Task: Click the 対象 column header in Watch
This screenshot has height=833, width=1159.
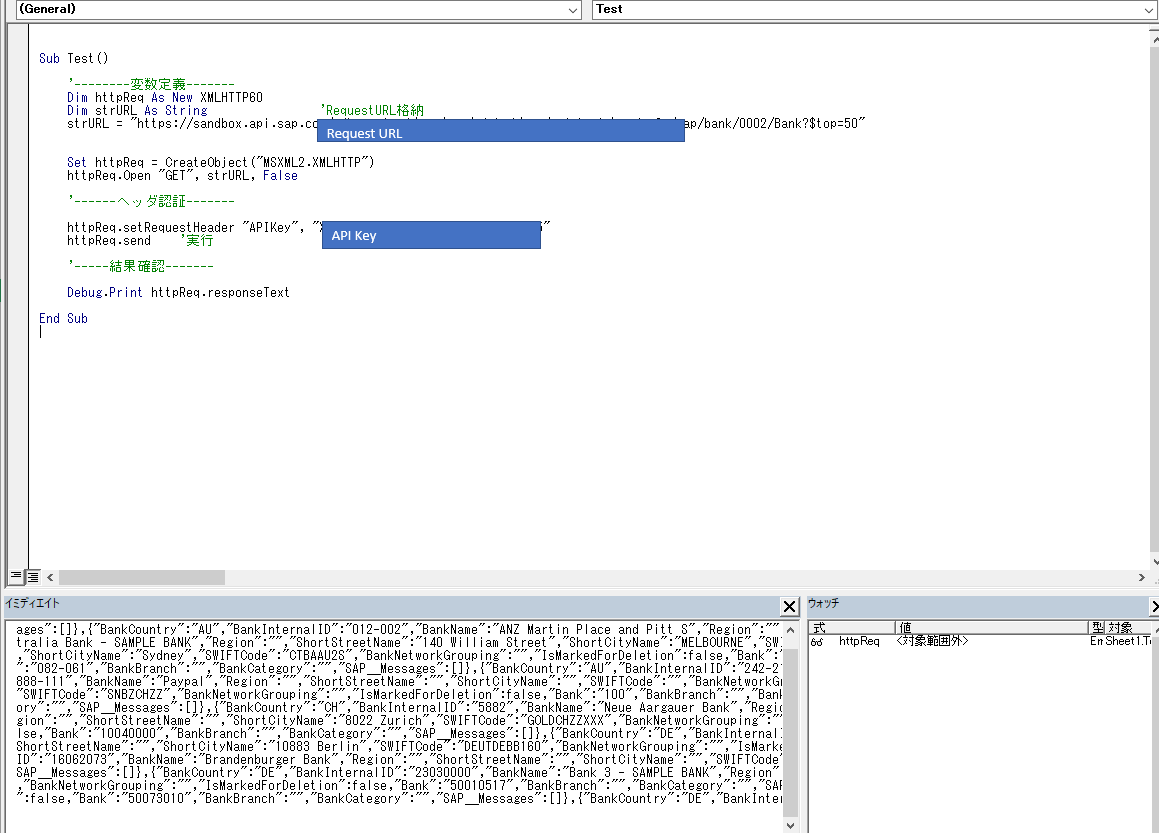Action: (1129, 628)
